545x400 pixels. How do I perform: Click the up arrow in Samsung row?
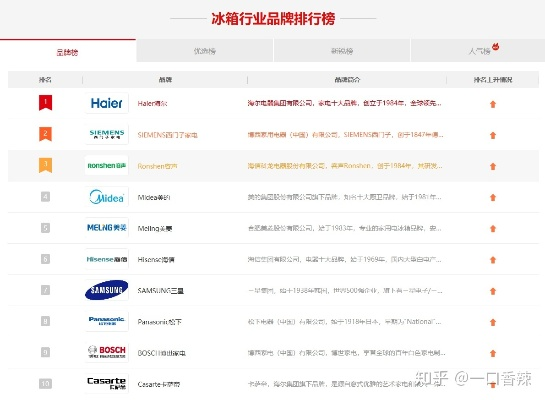click(493, 291)
